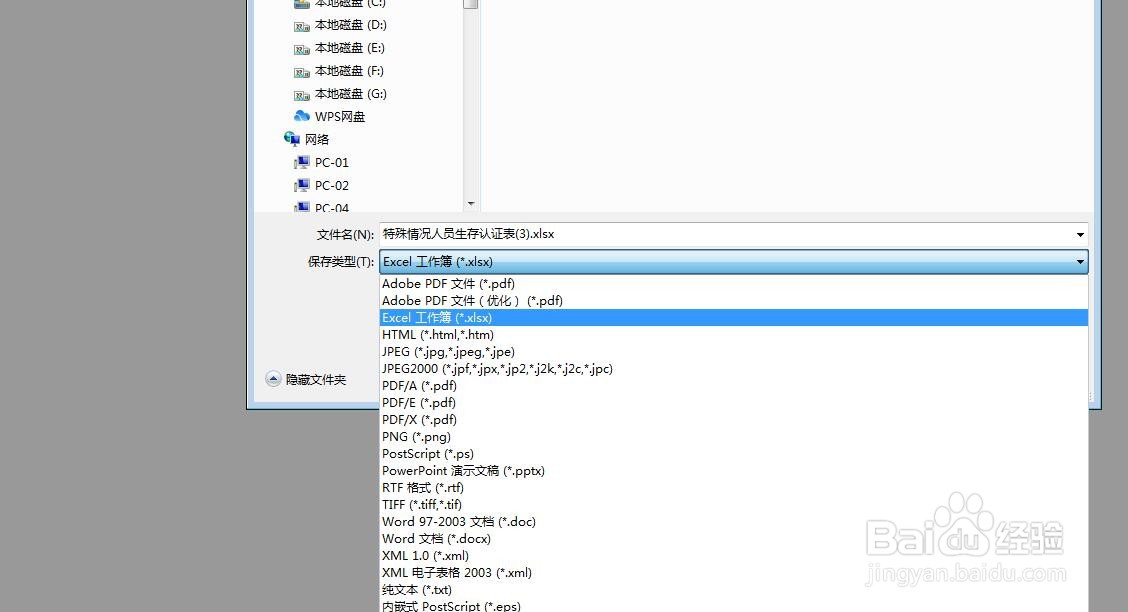Screen dimensions: 1128x612
Task: Choose HTML (*.html,*.htm) format
Action: [734, 334]
